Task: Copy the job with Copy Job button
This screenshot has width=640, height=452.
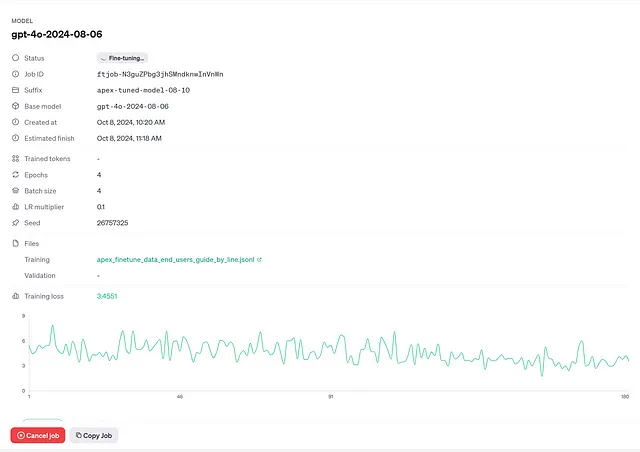Action: [94, 436]
